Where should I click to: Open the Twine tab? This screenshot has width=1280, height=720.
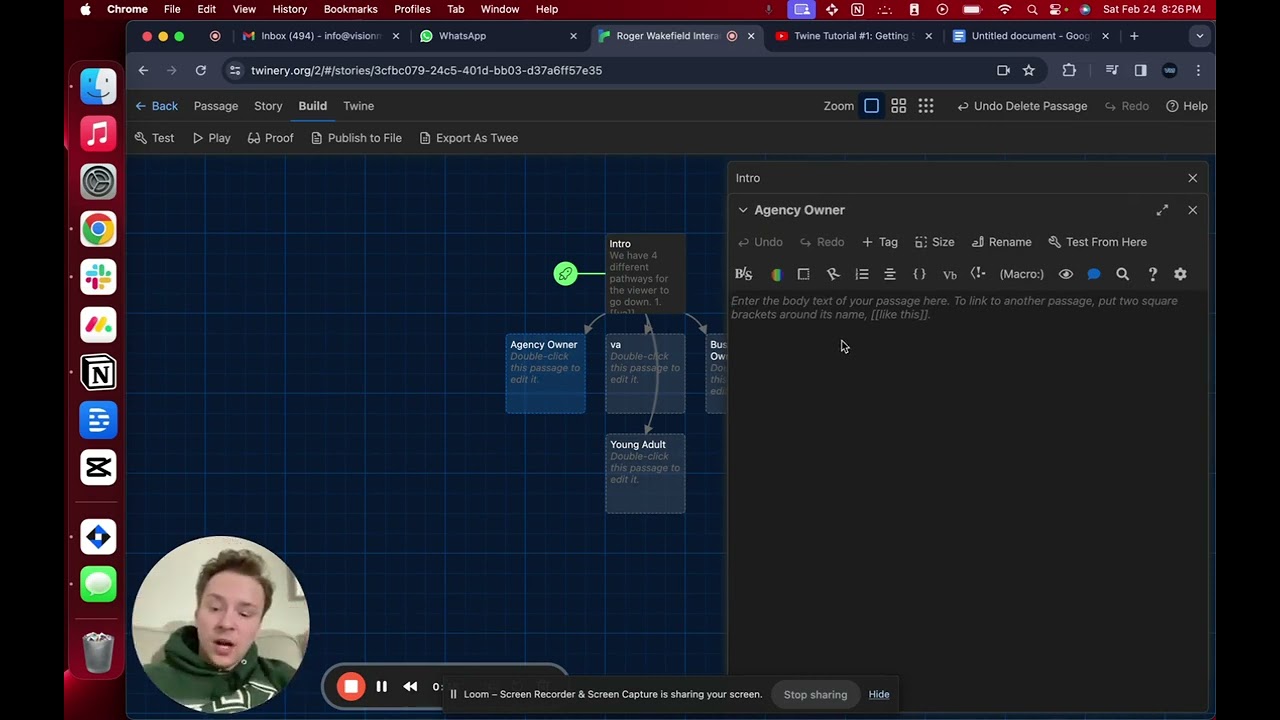[358, 106]
